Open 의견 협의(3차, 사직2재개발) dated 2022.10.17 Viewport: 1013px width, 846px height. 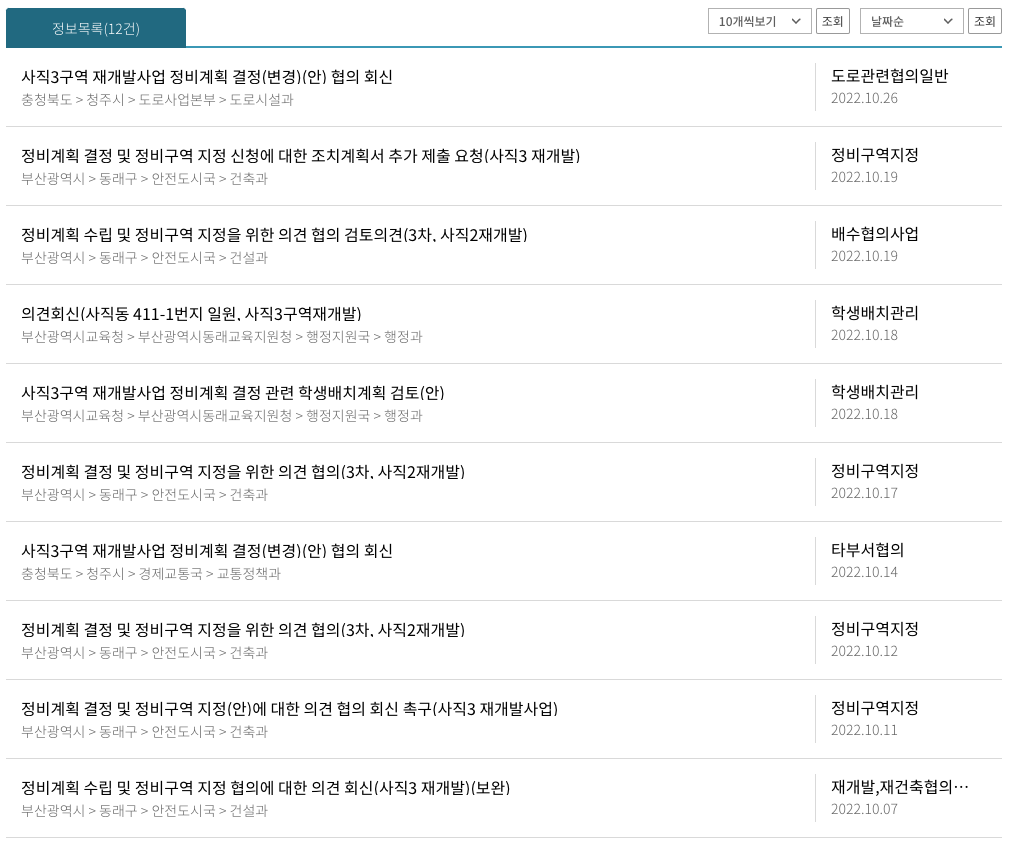(x=243, y=471)
